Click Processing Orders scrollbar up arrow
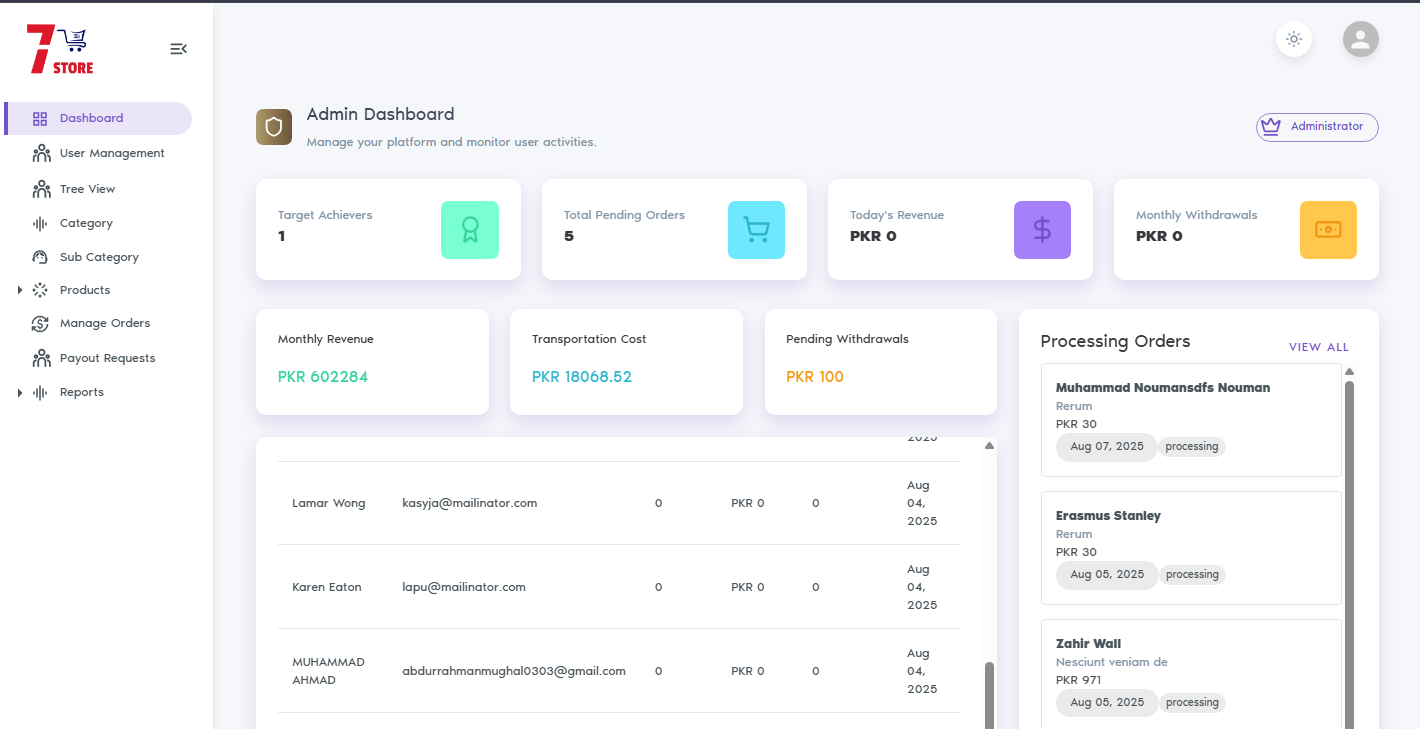The image size is (1420, 729). [x=1349, y=372]
